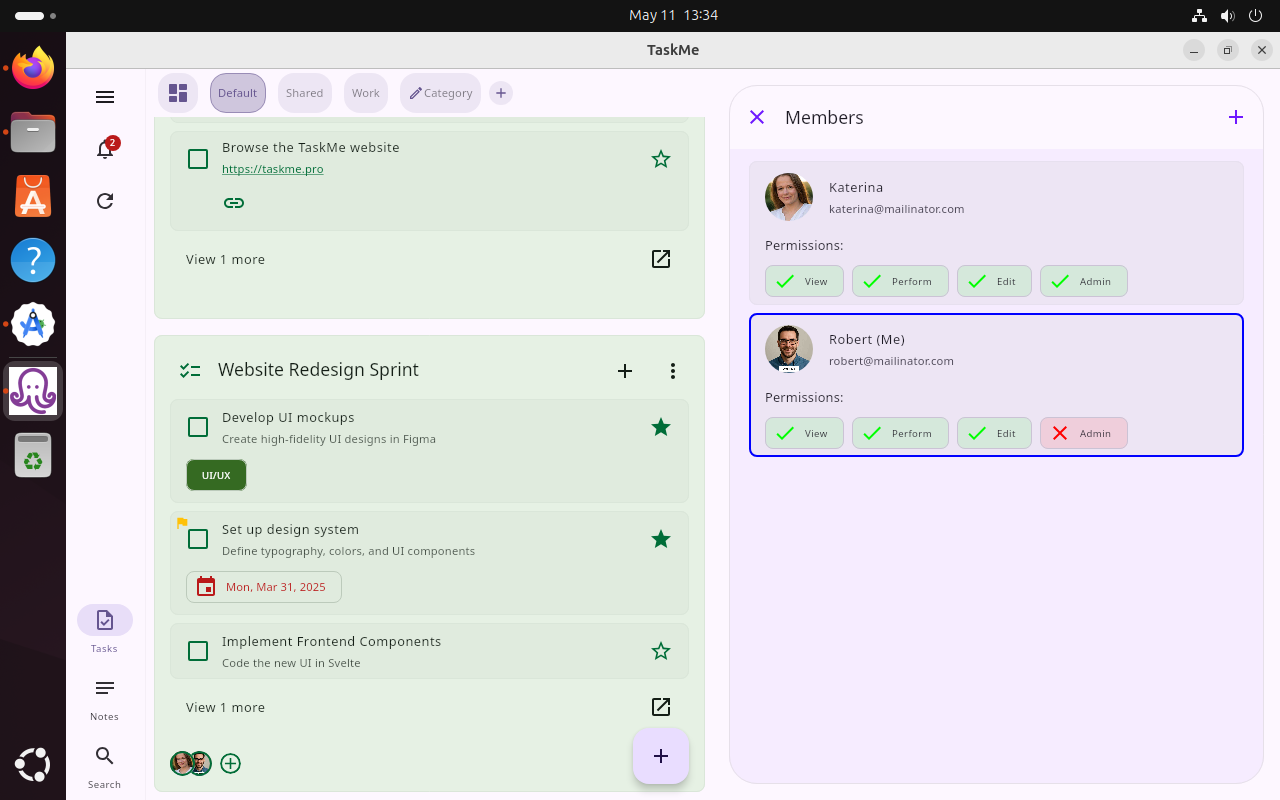The height and width of the screenshot is (800, 1280).
Task: Check the Develop UI mockups checkbox
Action: click(x=198, y=427)
